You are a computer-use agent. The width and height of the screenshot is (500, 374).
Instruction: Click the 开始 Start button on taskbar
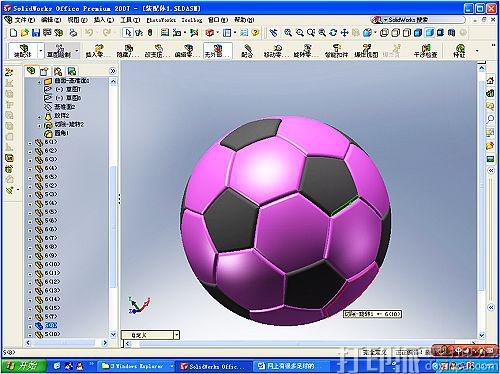click(24, 366)
